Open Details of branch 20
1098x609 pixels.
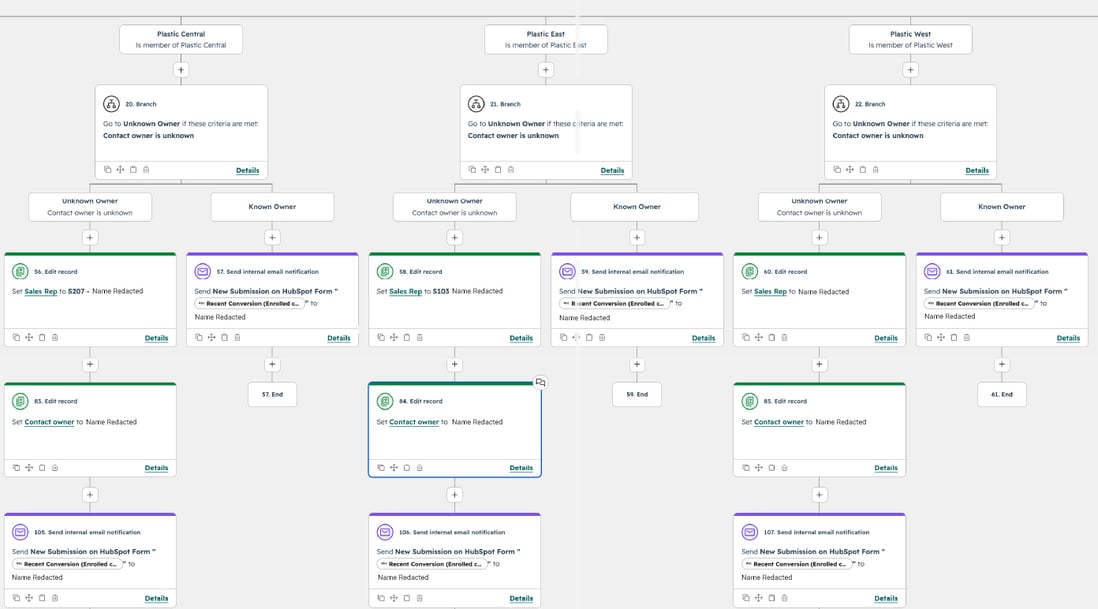(x=247, y=170)
